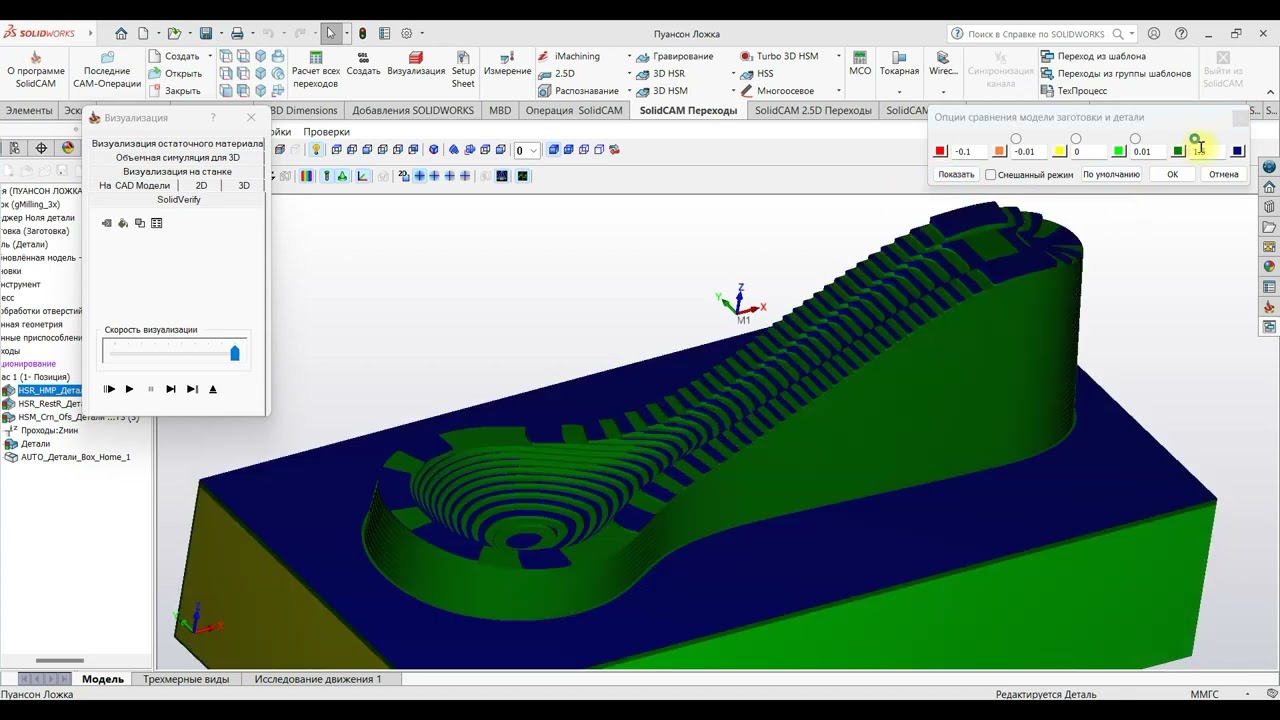Select AUTO_Детали_Box_Home_1 in the tree

pos(75,457)
